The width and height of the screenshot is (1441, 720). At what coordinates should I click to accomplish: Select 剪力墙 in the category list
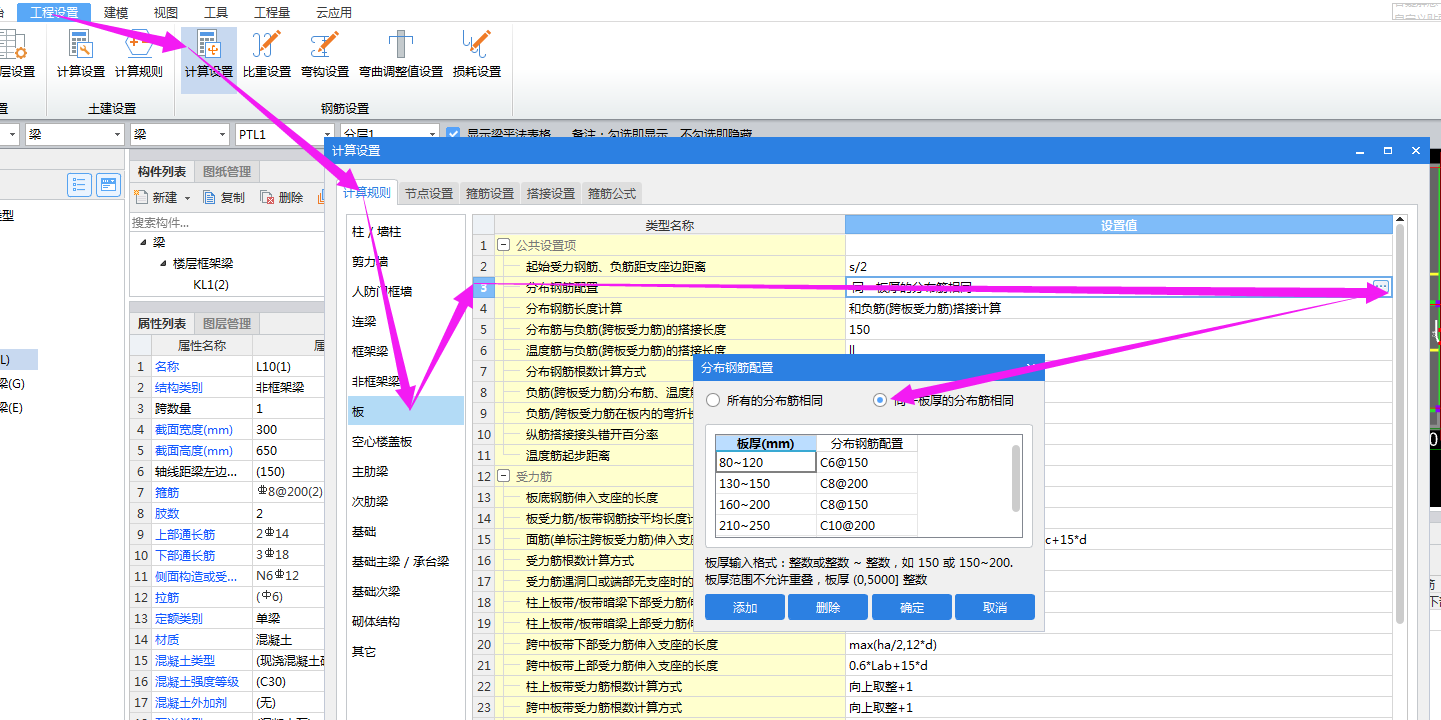pyautogui.click(x=405, y=261)
